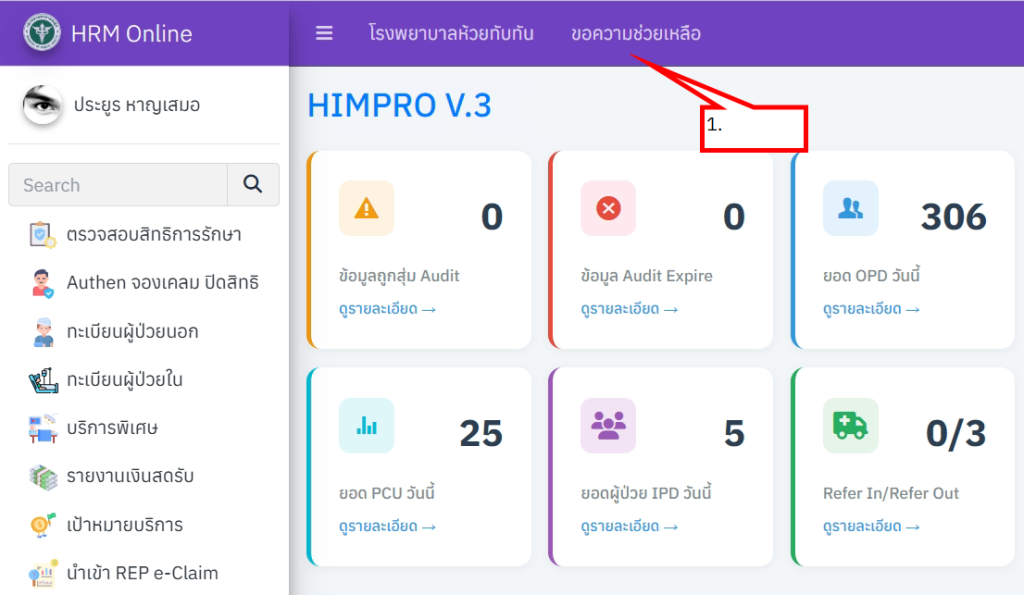Open ขอความช่วยเหลือ in the top bar
Image resolution: width=1024 pixels, height=595 pixels.
[x=635, y=33]
